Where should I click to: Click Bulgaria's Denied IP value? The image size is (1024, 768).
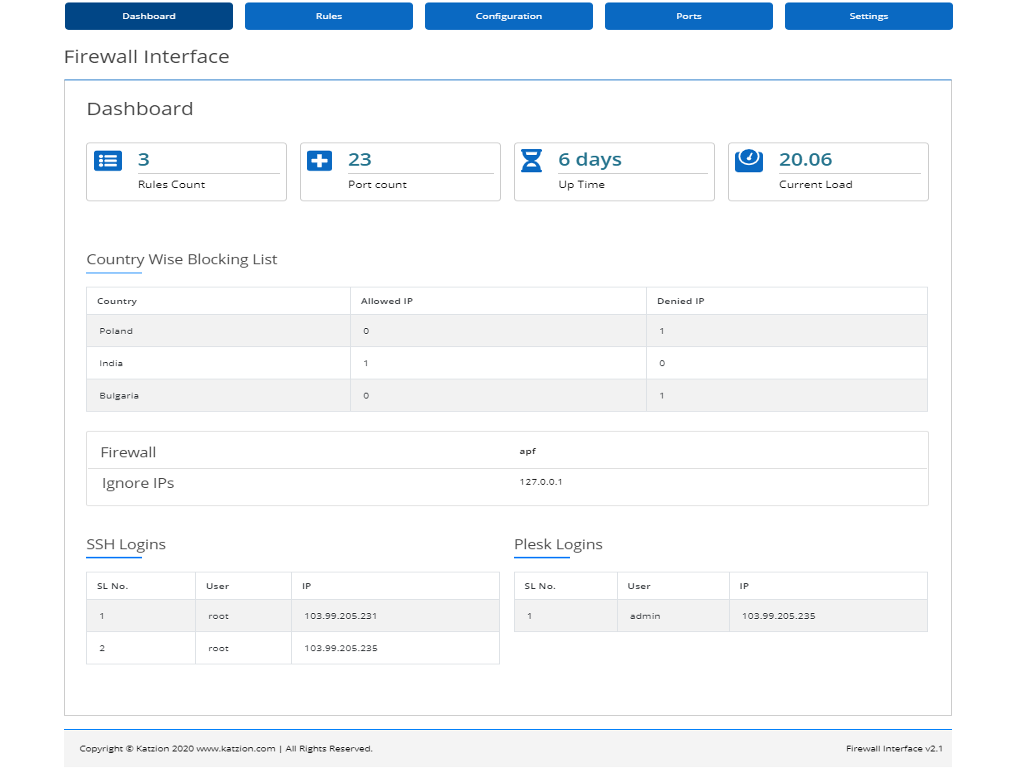(662, 396)
